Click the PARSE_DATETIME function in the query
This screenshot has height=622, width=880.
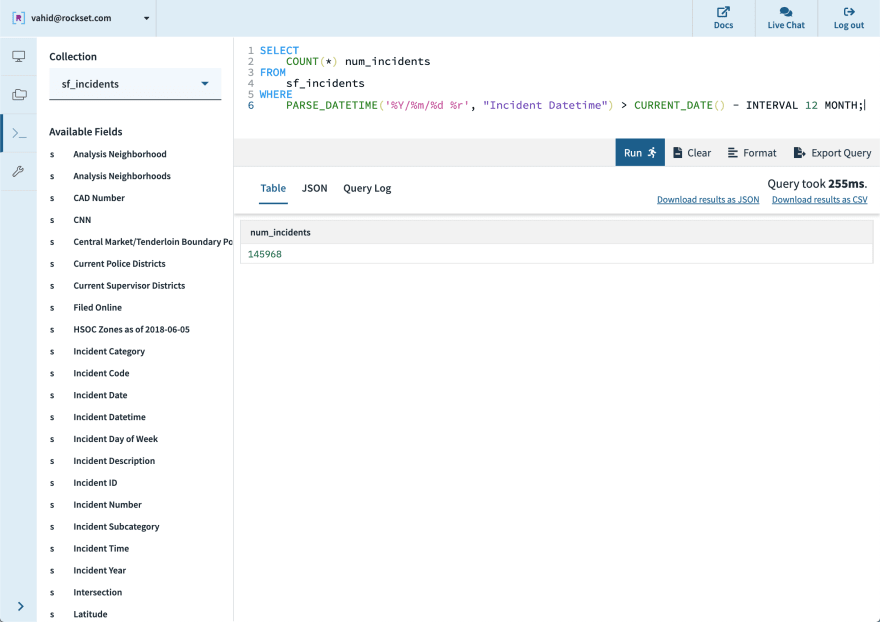(332, 106)
